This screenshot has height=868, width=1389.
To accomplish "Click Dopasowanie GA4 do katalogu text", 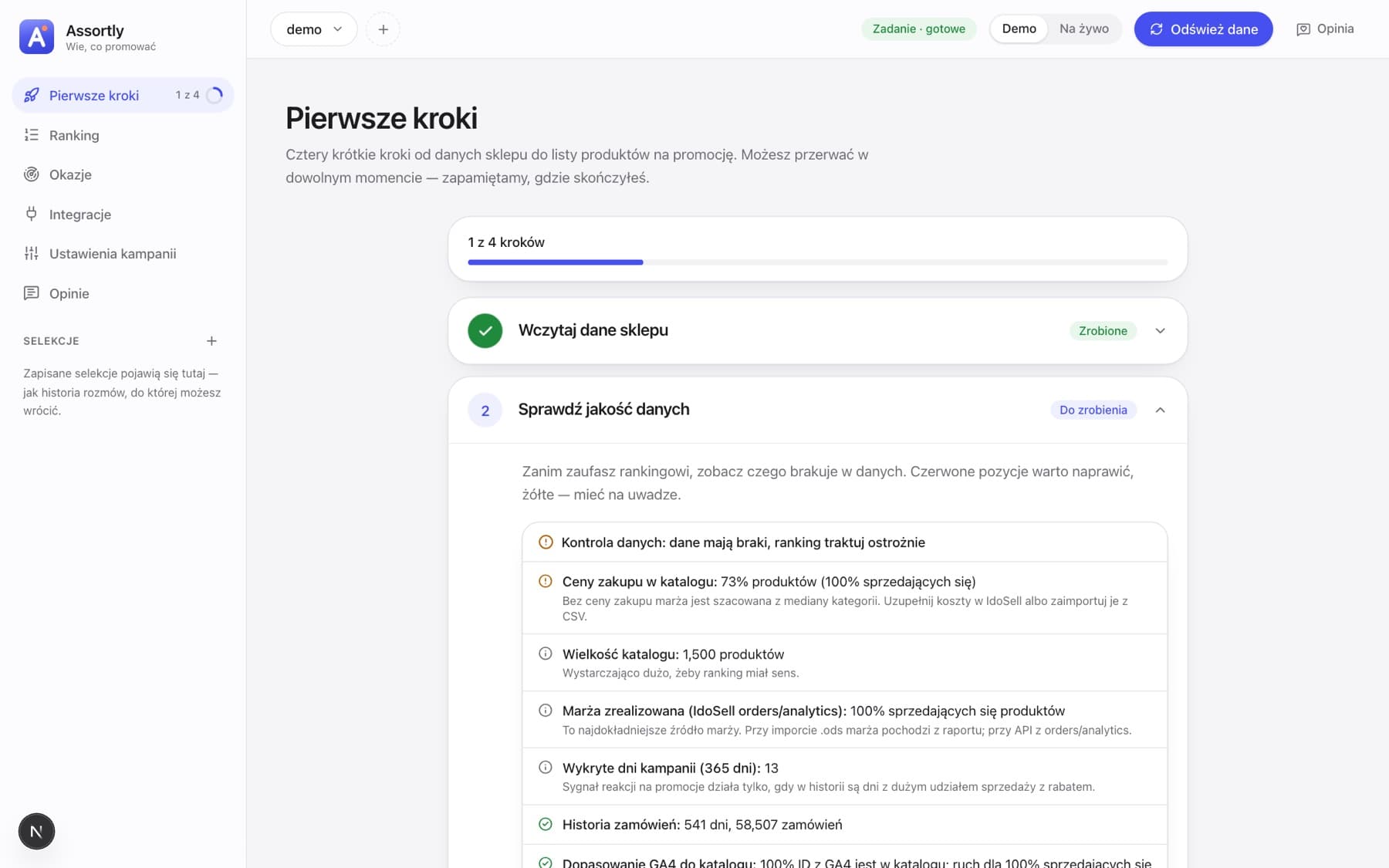I will 857,863.
